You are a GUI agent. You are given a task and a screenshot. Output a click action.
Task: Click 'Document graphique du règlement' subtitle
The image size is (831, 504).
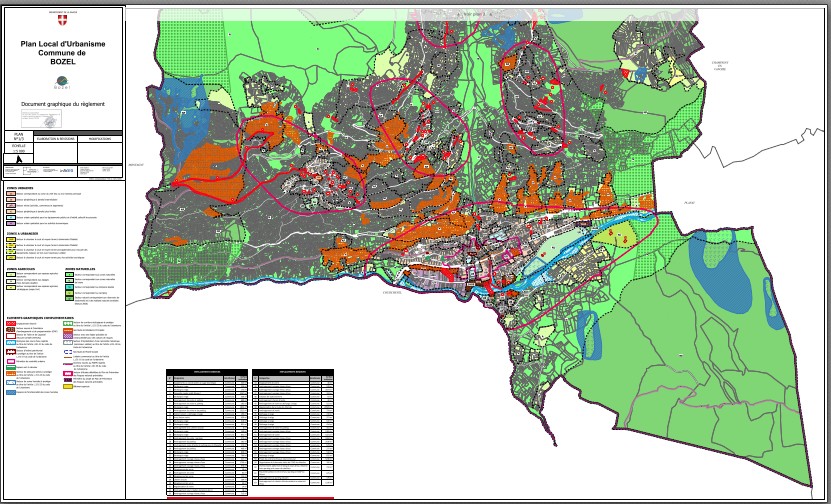point(62,103)
